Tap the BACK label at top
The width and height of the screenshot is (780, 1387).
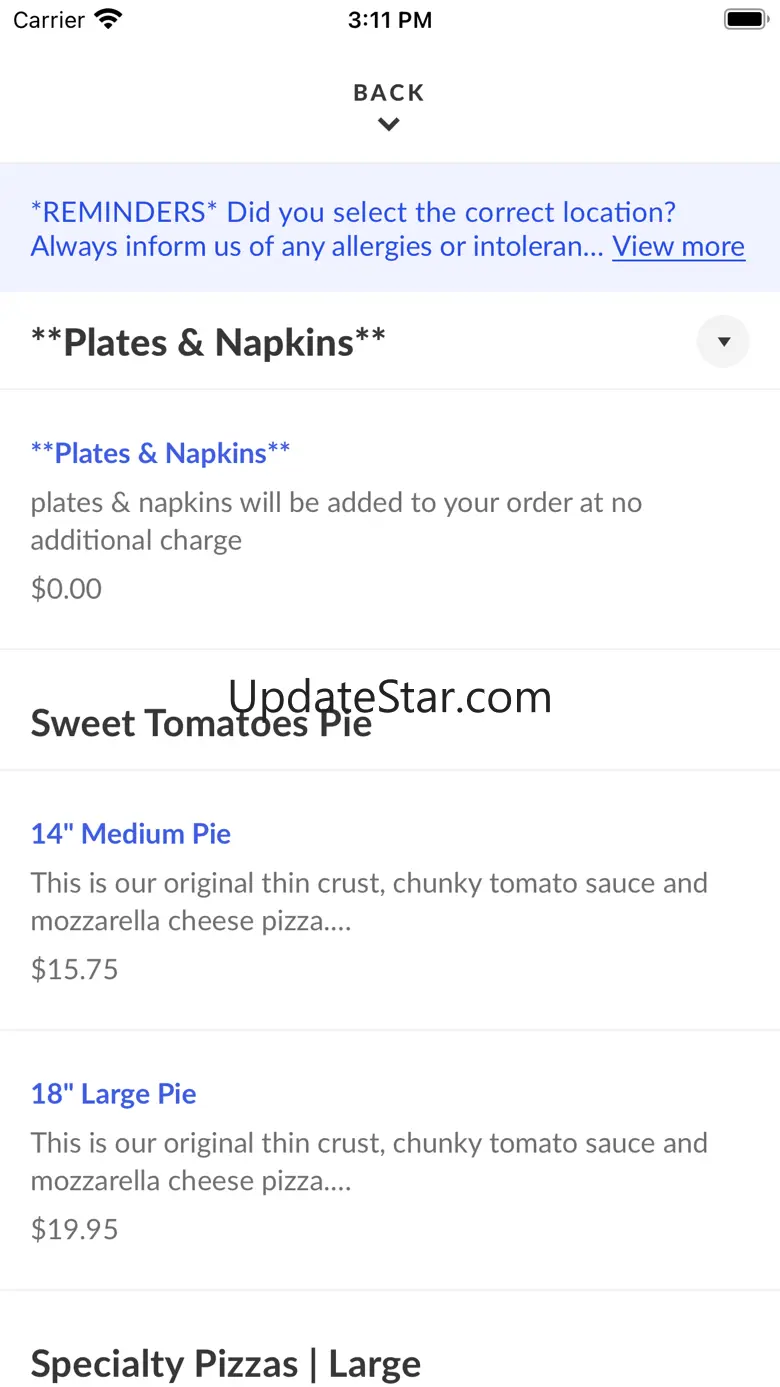[x=389, y=93]
